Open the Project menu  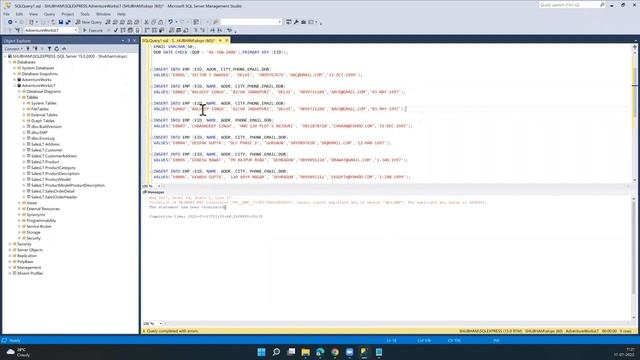[x=68, y=14]
